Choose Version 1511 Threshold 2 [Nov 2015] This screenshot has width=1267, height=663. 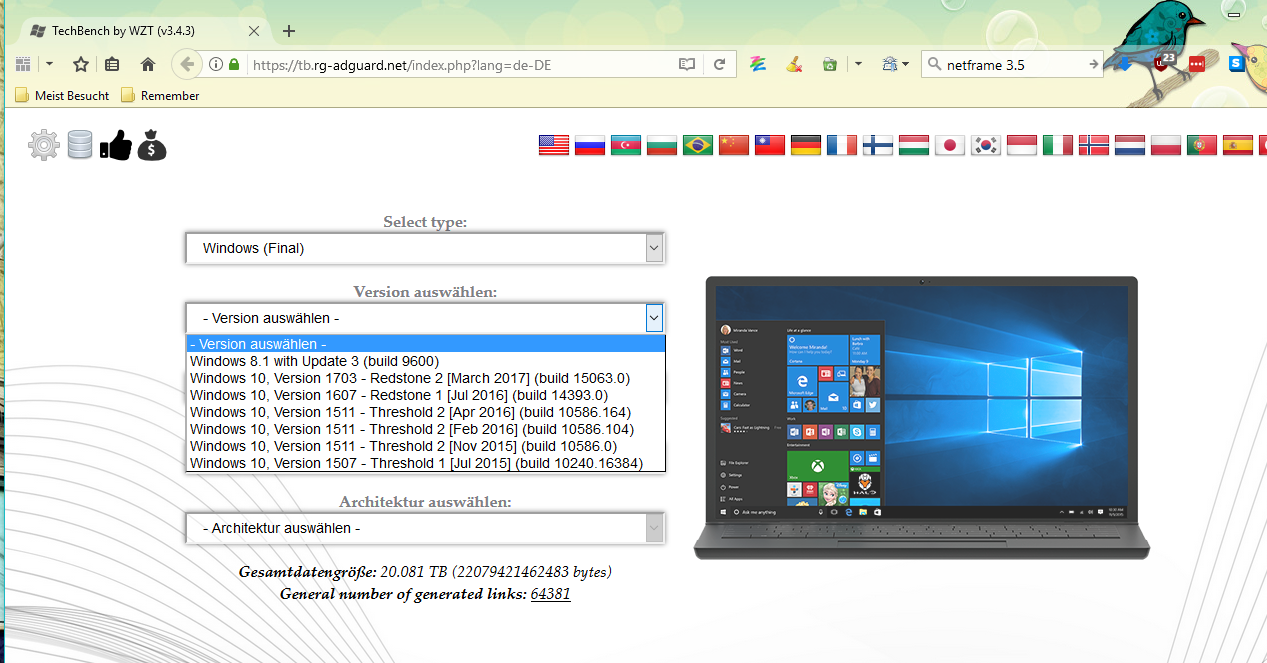click(426, 446)
